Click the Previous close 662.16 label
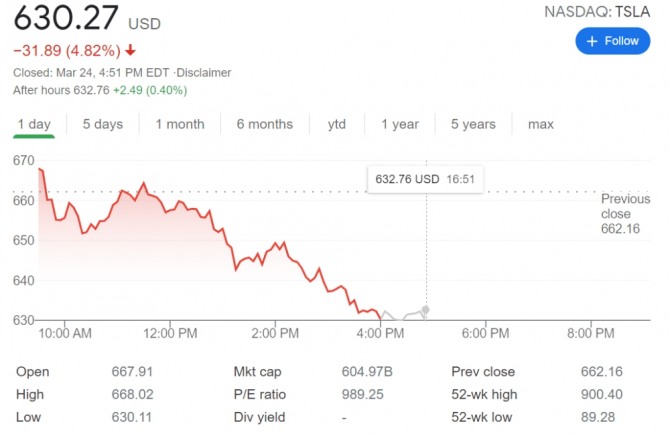Viewport: 670px width, 436px height. [x=625, y=213]
